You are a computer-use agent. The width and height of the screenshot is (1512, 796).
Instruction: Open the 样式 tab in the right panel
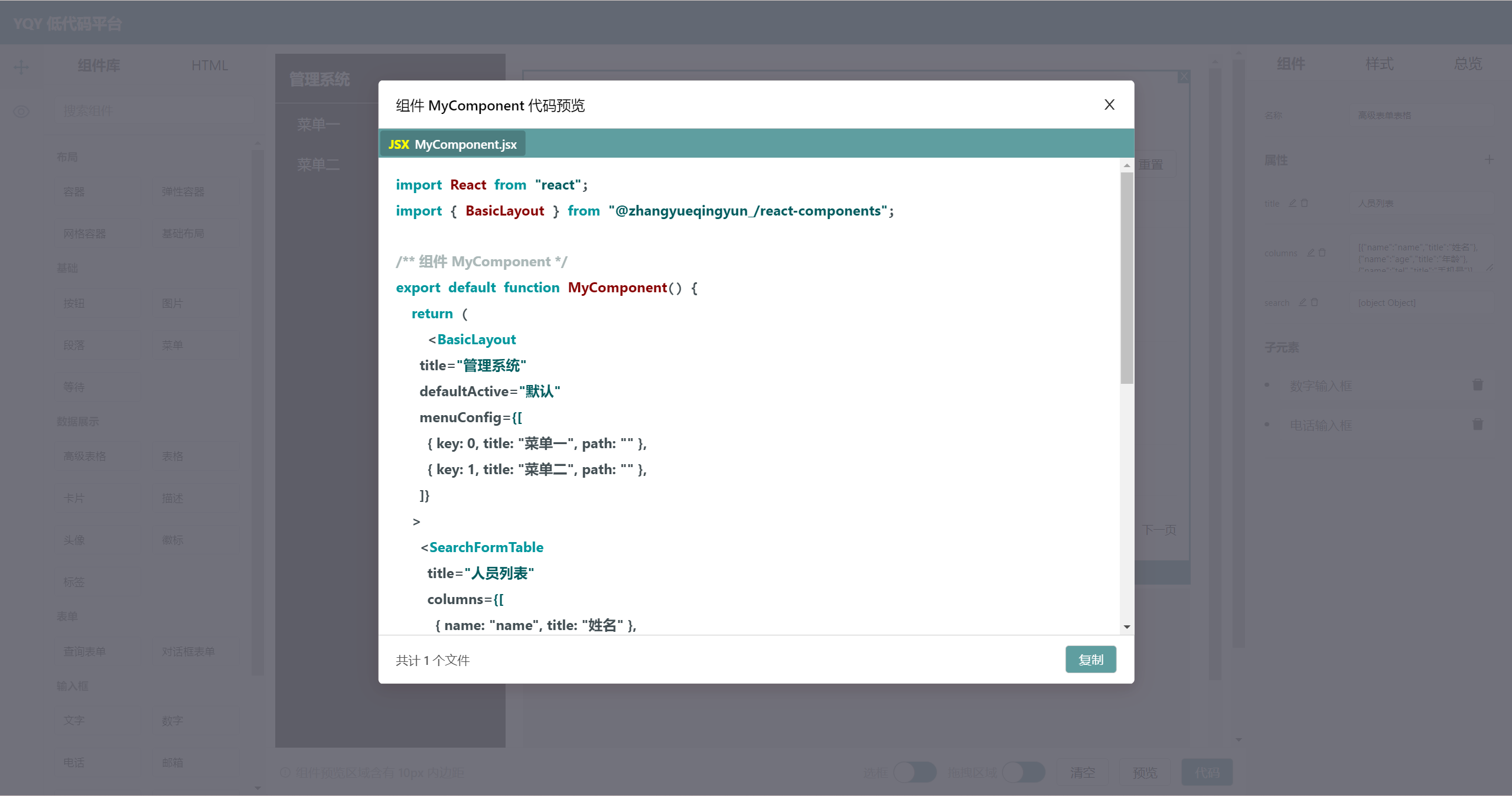(x=1379, y=64)
